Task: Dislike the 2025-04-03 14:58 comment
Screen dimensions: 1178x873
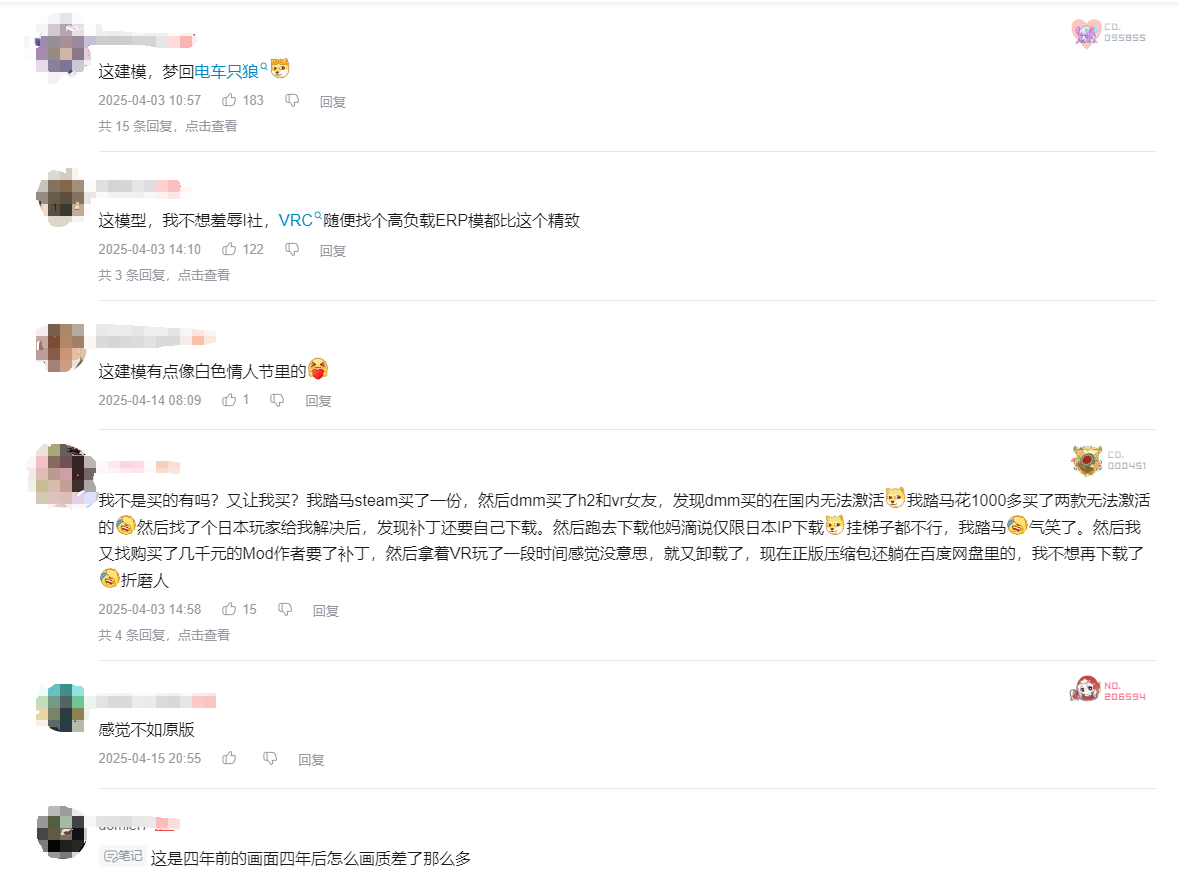Action: [x=285, y=609]
